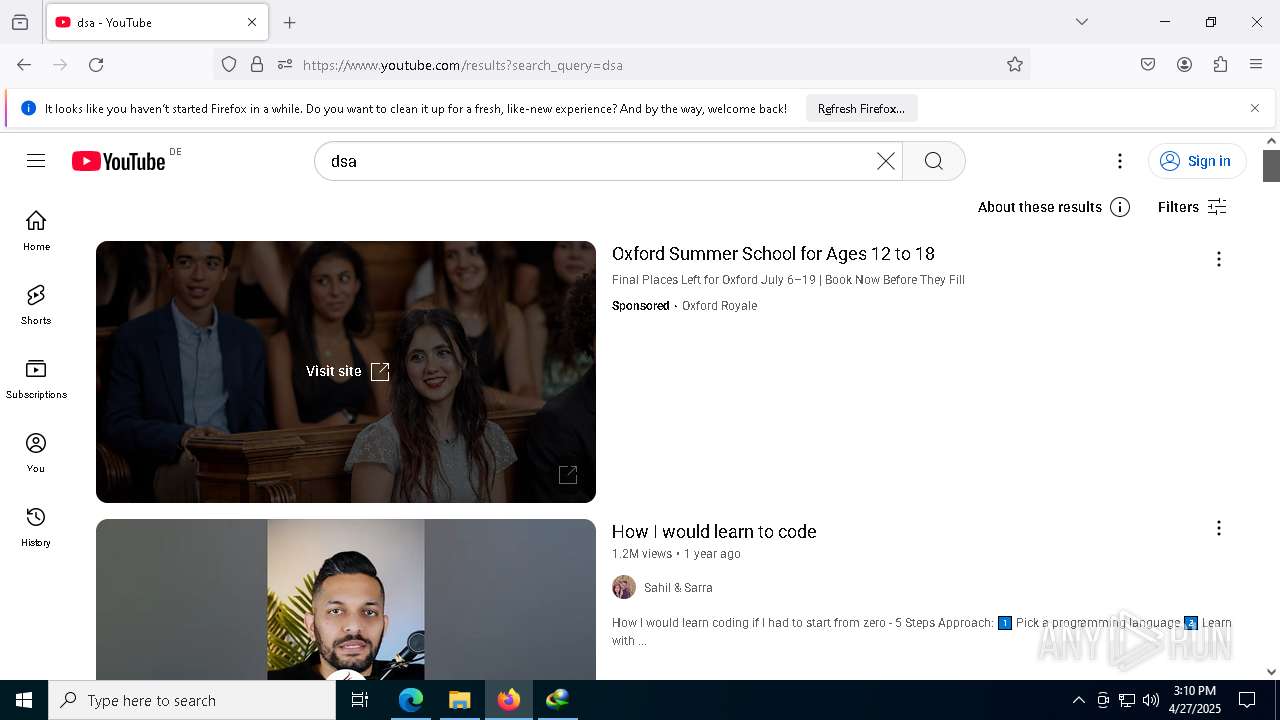Open the taskbar clock and date
Image resolution: width=1280 pixels, height=720 pixels.
[1195, 700]
